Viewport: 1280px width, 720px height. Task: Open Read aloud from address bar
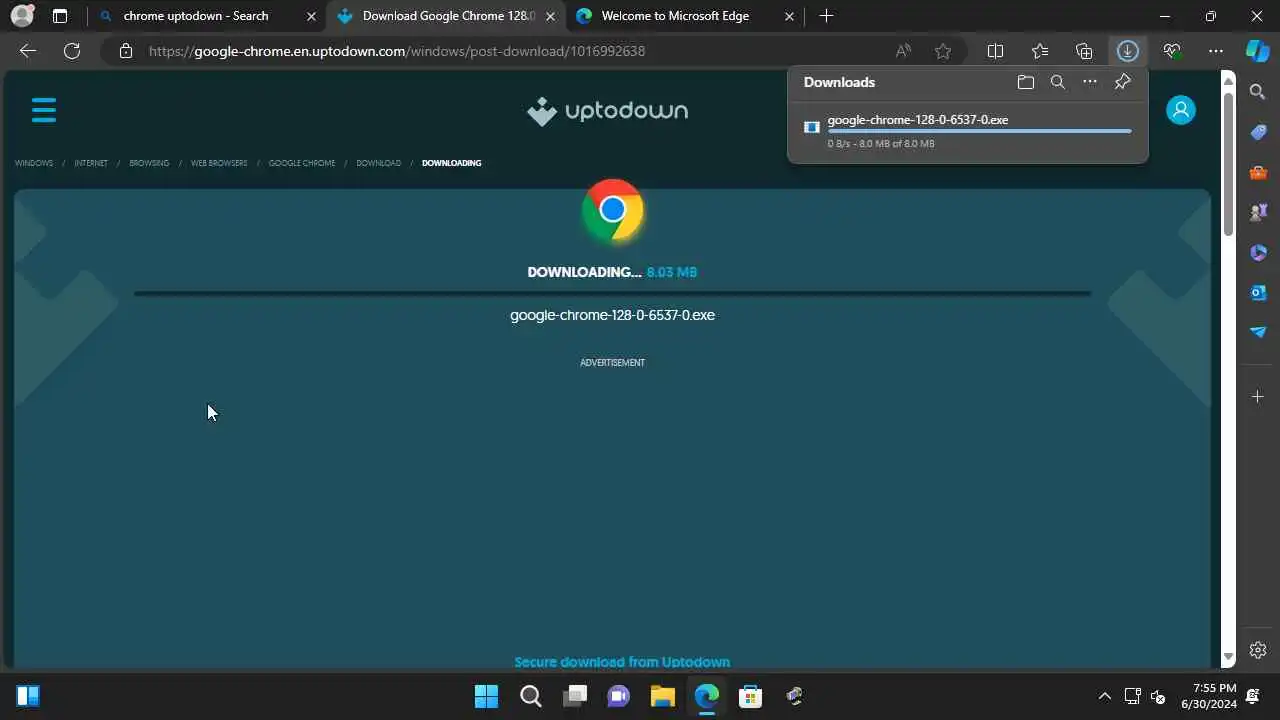pos(903,51)
